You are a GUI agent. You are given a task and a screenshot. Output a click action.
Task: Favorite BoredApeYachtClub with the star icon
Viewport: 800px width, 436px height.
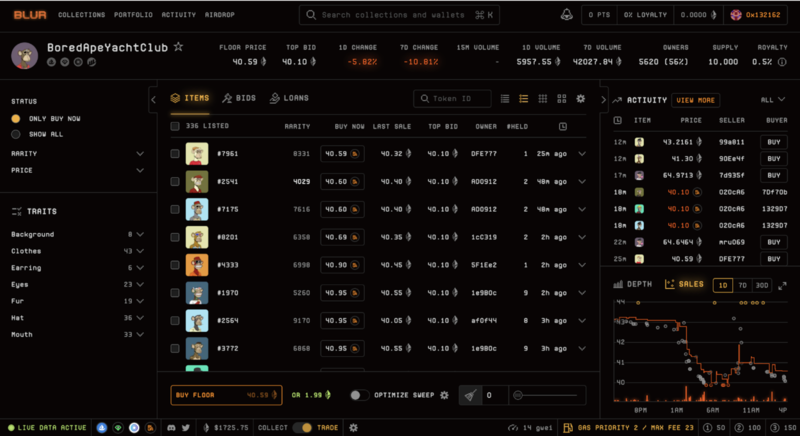pyautogui.click(x=178, y=47)
